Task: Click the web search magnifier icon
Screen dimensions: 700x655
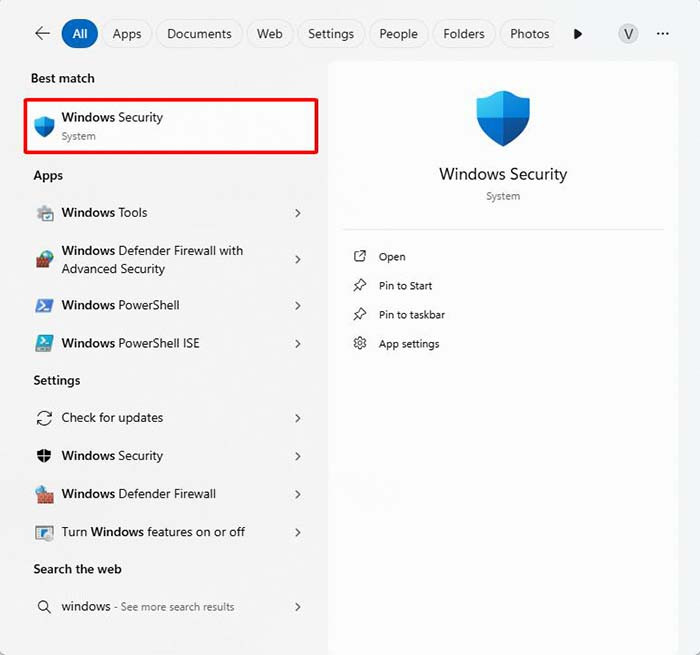Action: 44,607
